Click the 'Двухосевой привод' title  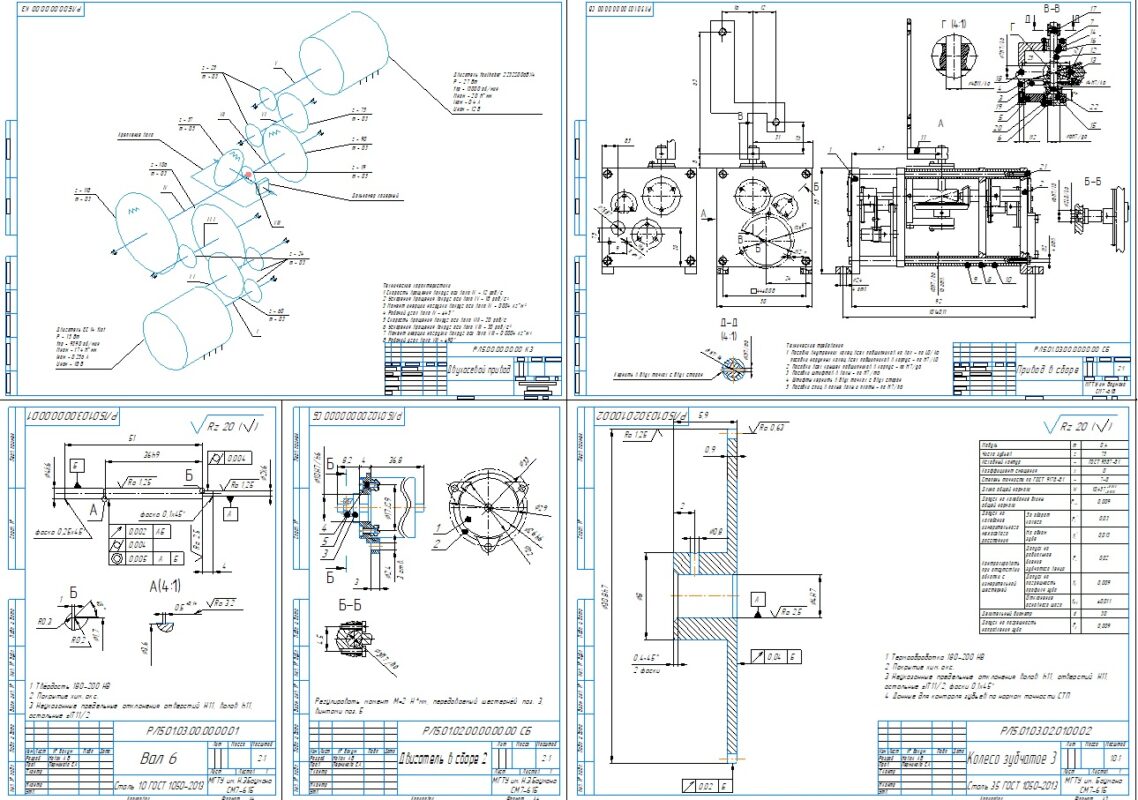point(479,370)
